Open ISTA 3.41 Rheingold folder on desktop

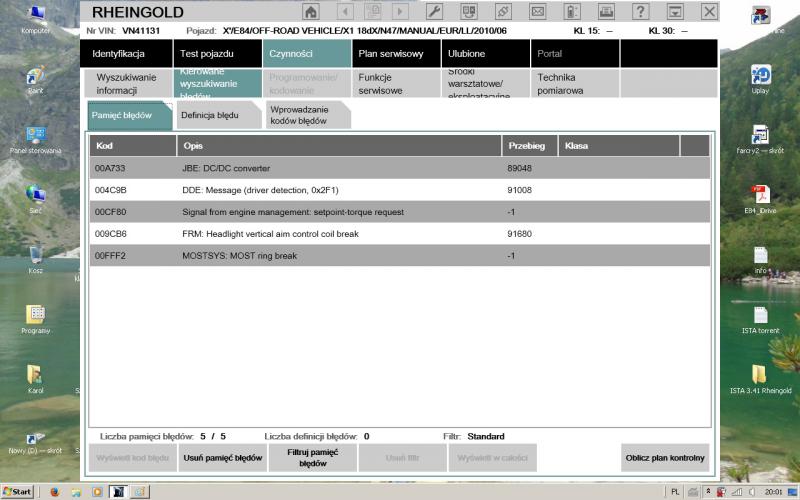(x=760, y=380)
